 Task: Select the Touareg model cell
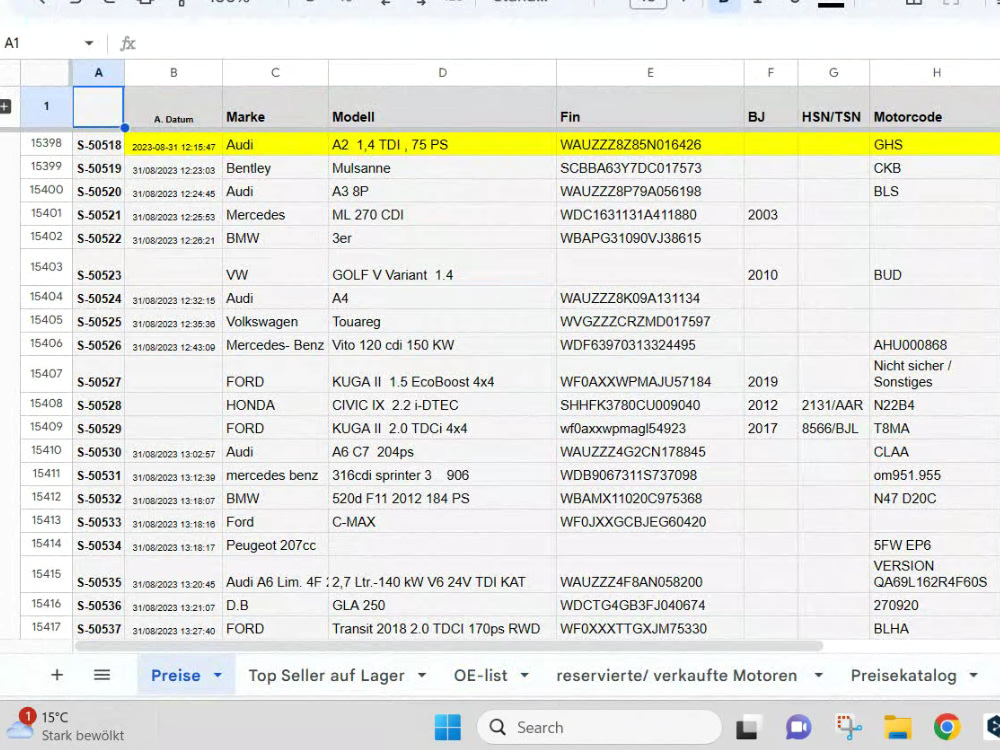[443, 322]
